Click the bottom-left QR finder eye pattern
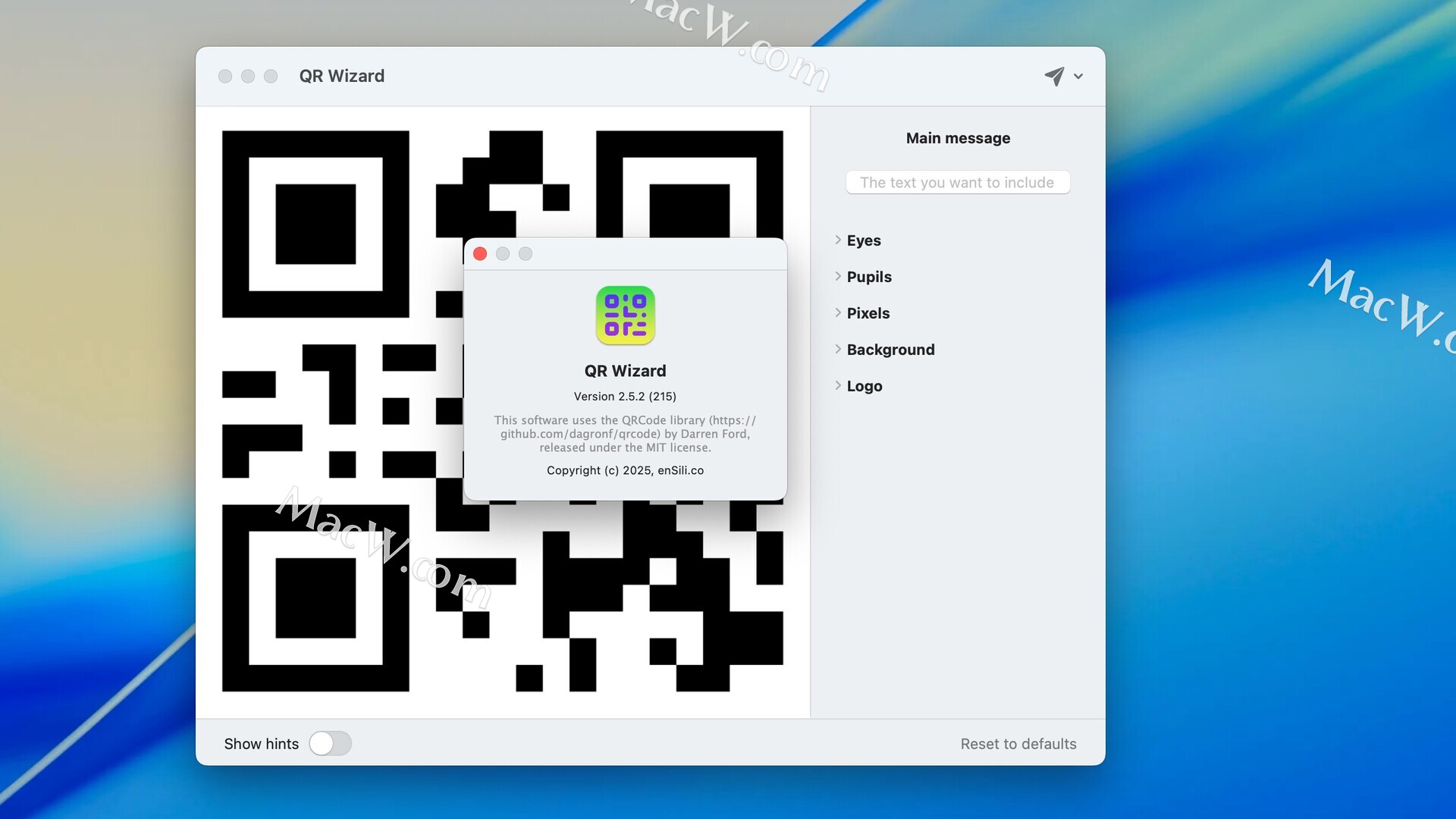Viewport: 1456px width, 819px height. [x=315, y=598]
